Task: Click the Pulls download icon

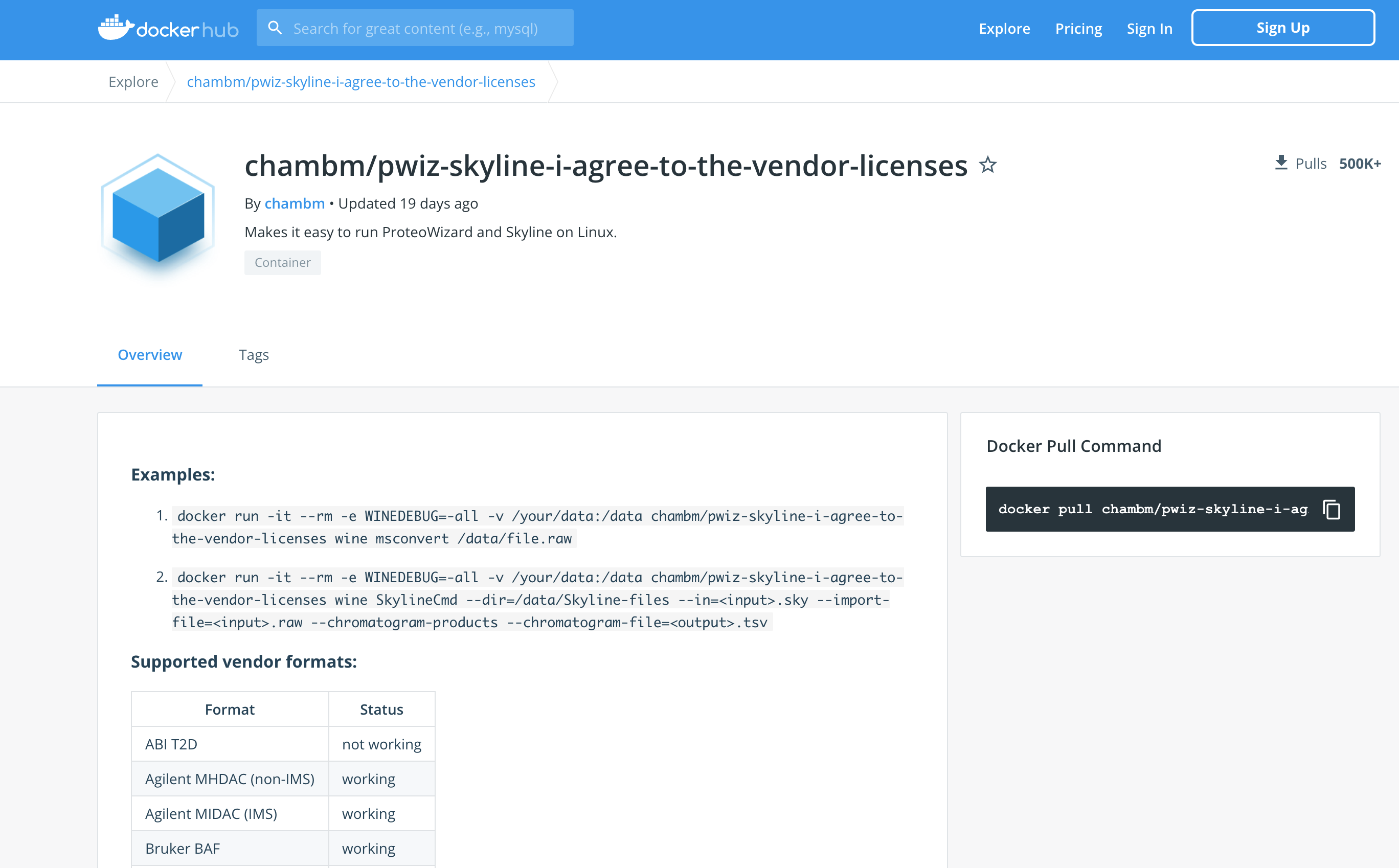Action: (x=1281, y=163)
